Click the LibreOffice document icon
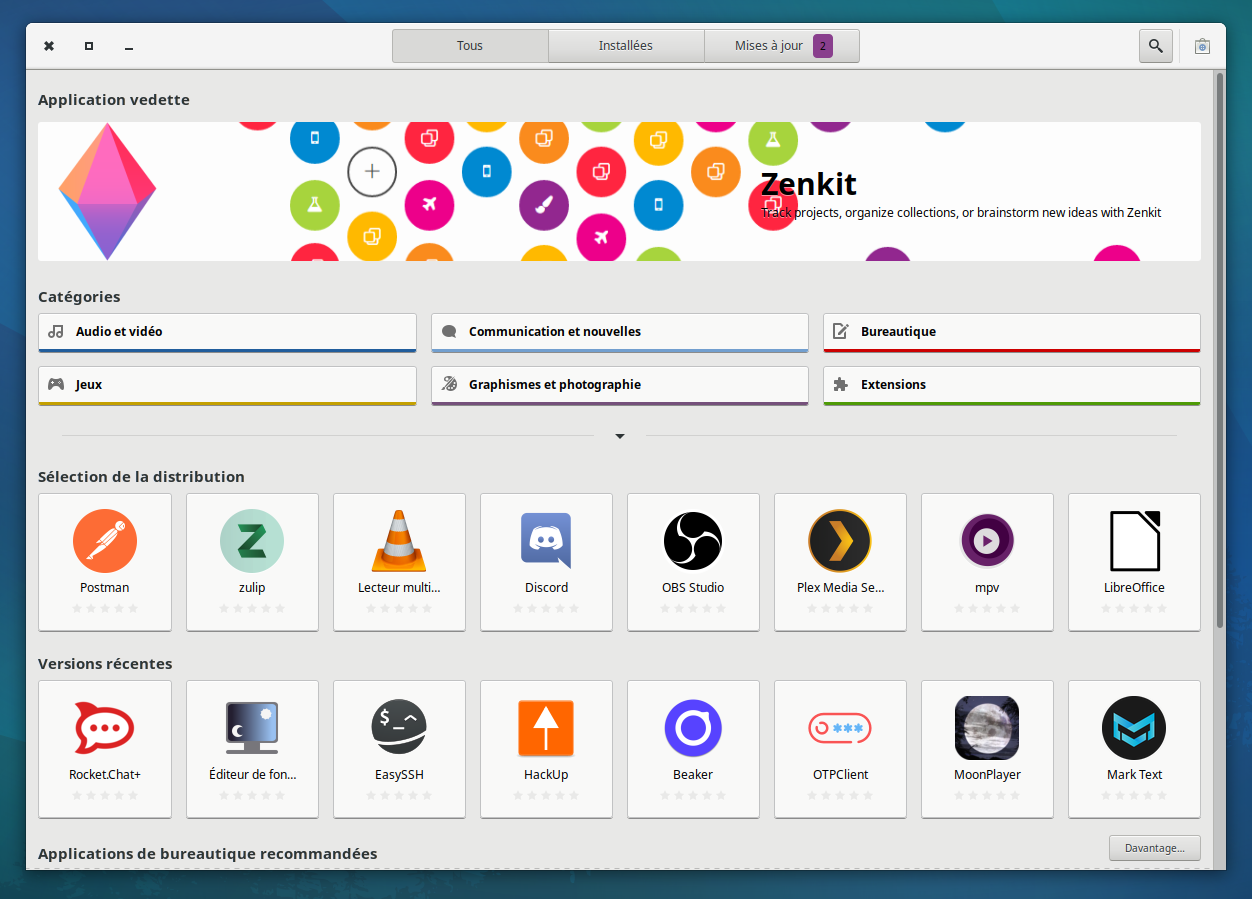 pyautogui.click(x=1134, y=541)
